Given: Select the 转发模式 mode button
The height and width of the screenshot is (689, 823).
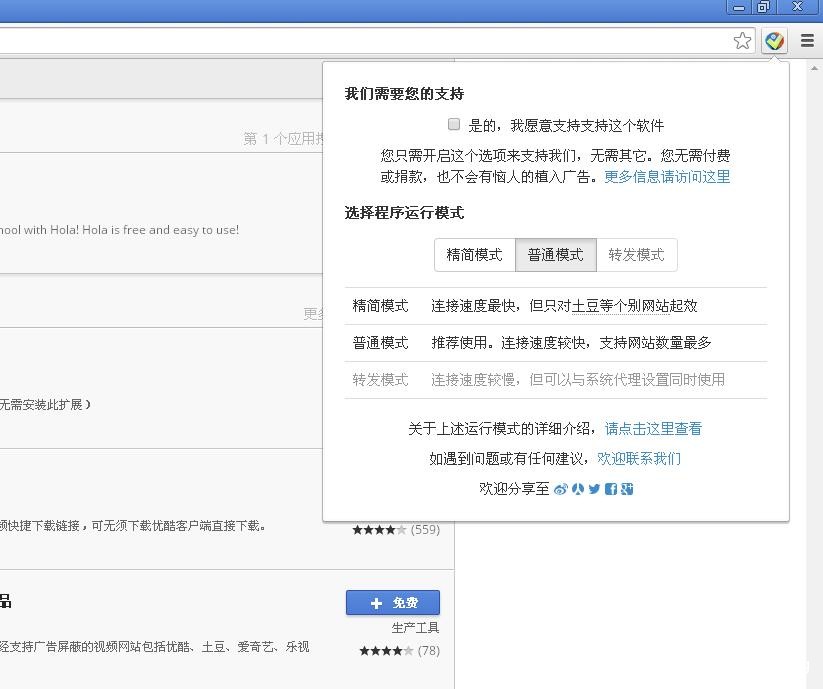Looking at the screenshot, I should 636,255.
